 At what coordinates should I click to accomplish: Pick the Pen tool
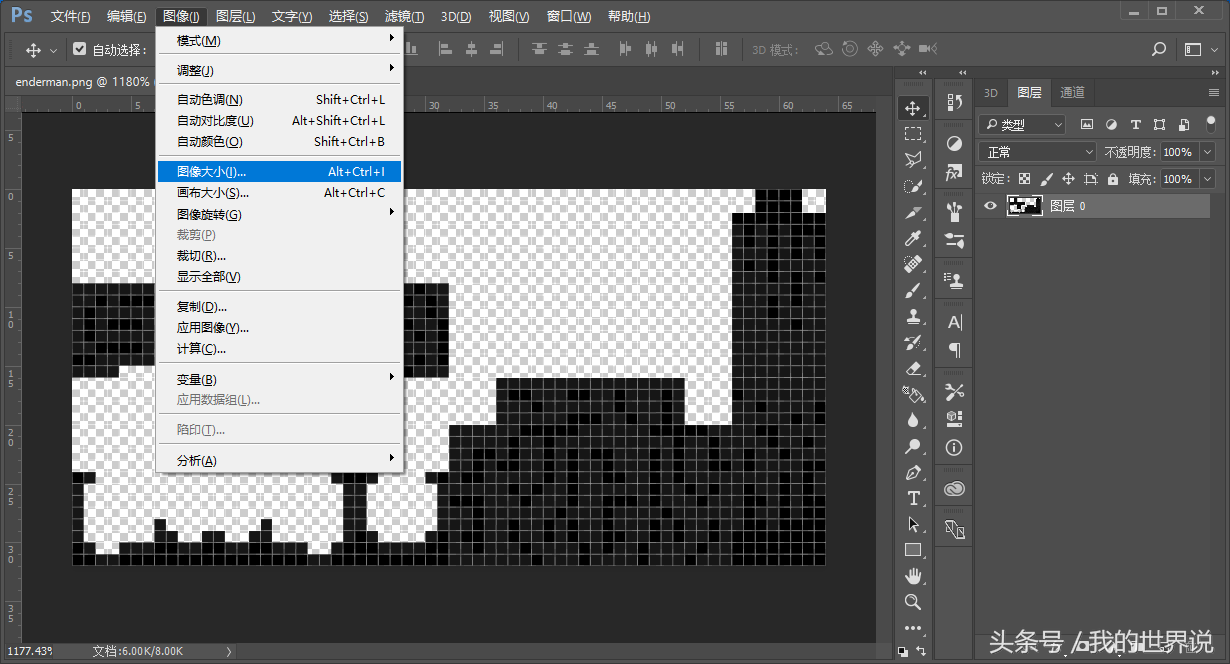912,472
